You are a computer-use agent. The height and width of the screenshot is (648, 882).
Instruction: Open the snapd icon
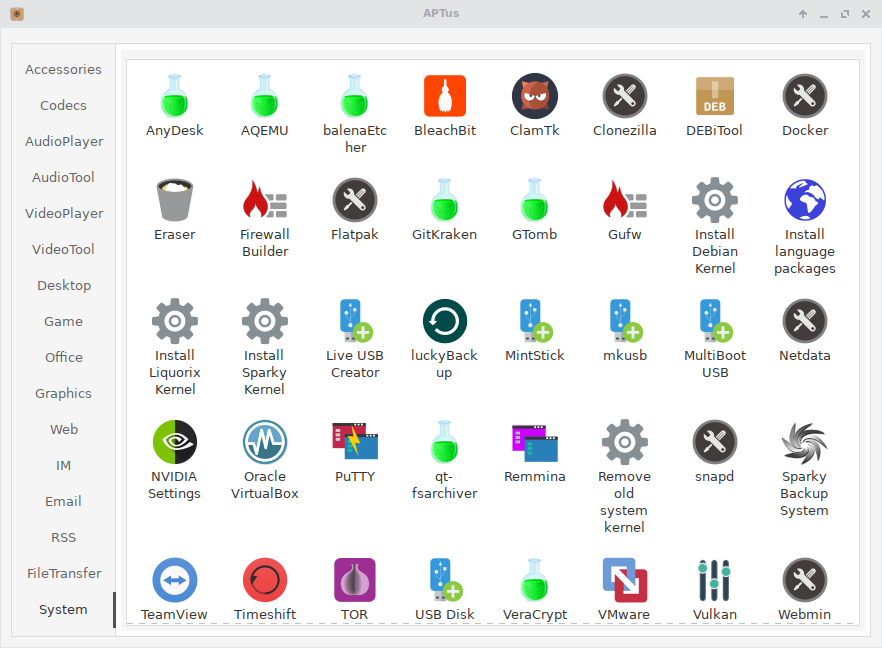point(715,442)
